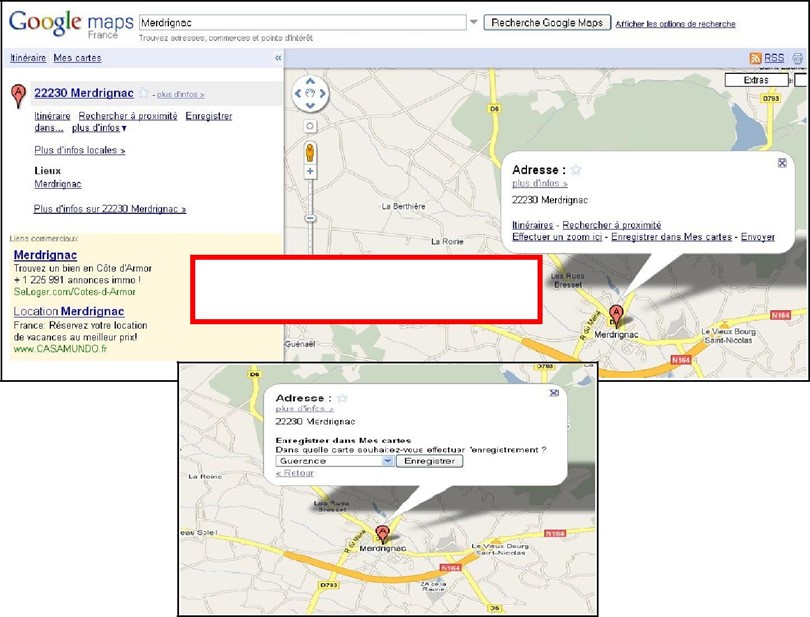Open the Mes cartes tab
Viewport: 810px width, 617px height.
coord(77,58)
